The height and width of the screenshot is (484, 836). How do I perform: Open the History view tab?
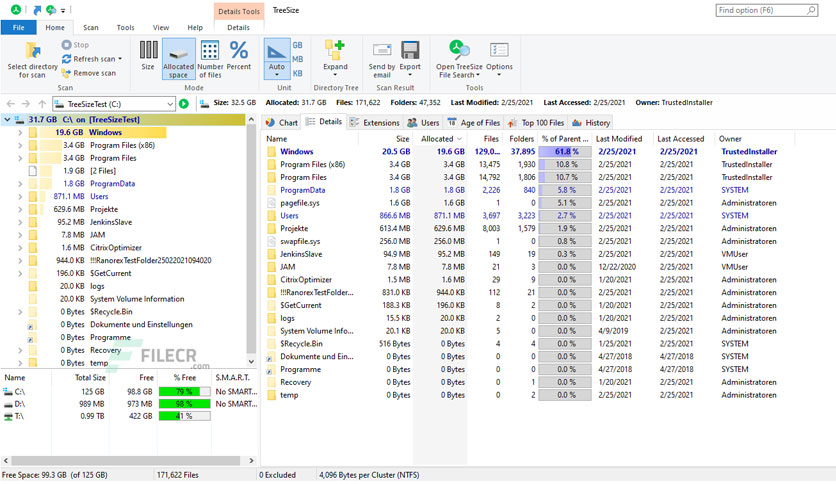tap(591, 123)
